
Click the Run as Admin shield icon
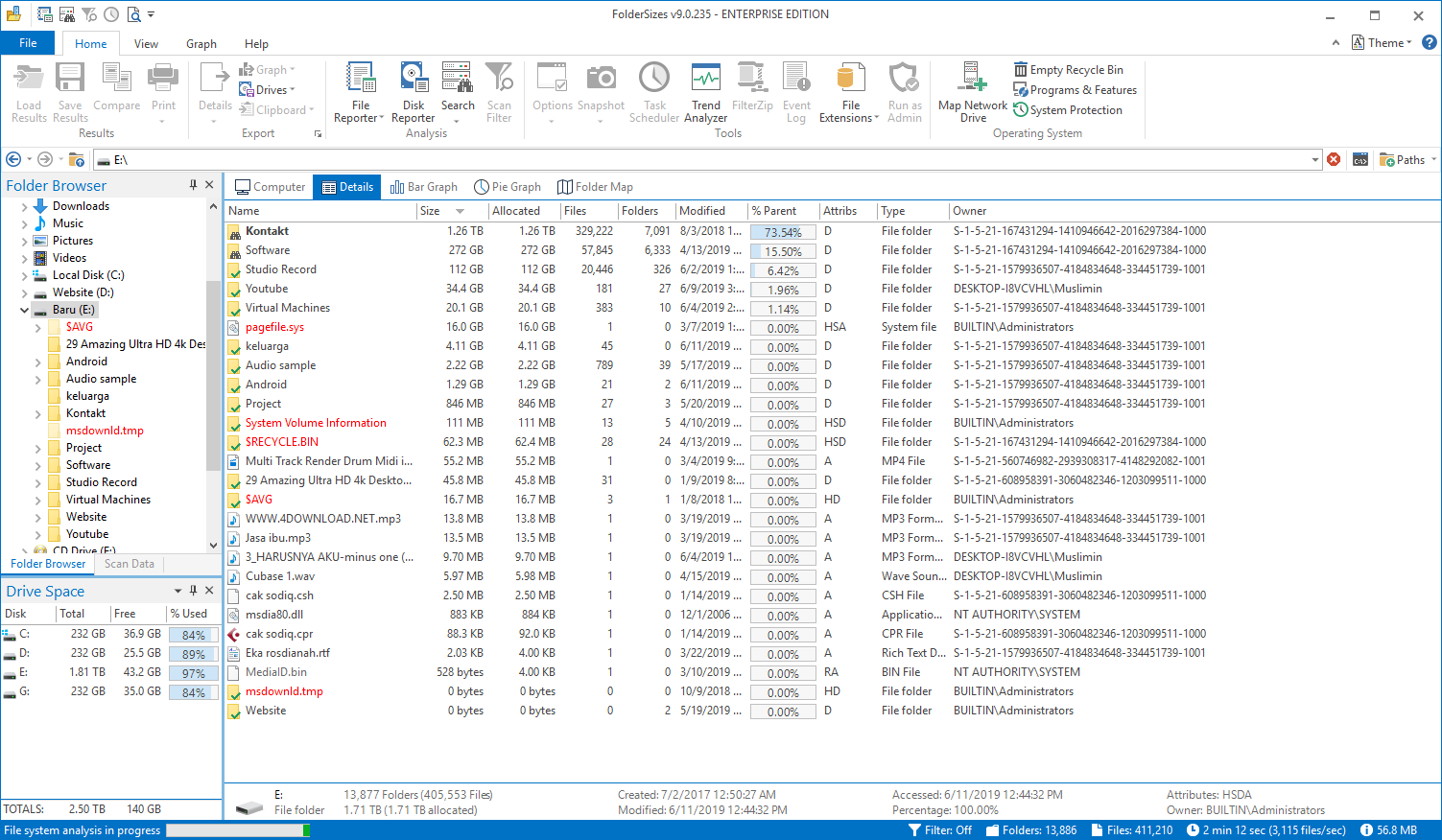pyautogui.click(x=904, y=78)
